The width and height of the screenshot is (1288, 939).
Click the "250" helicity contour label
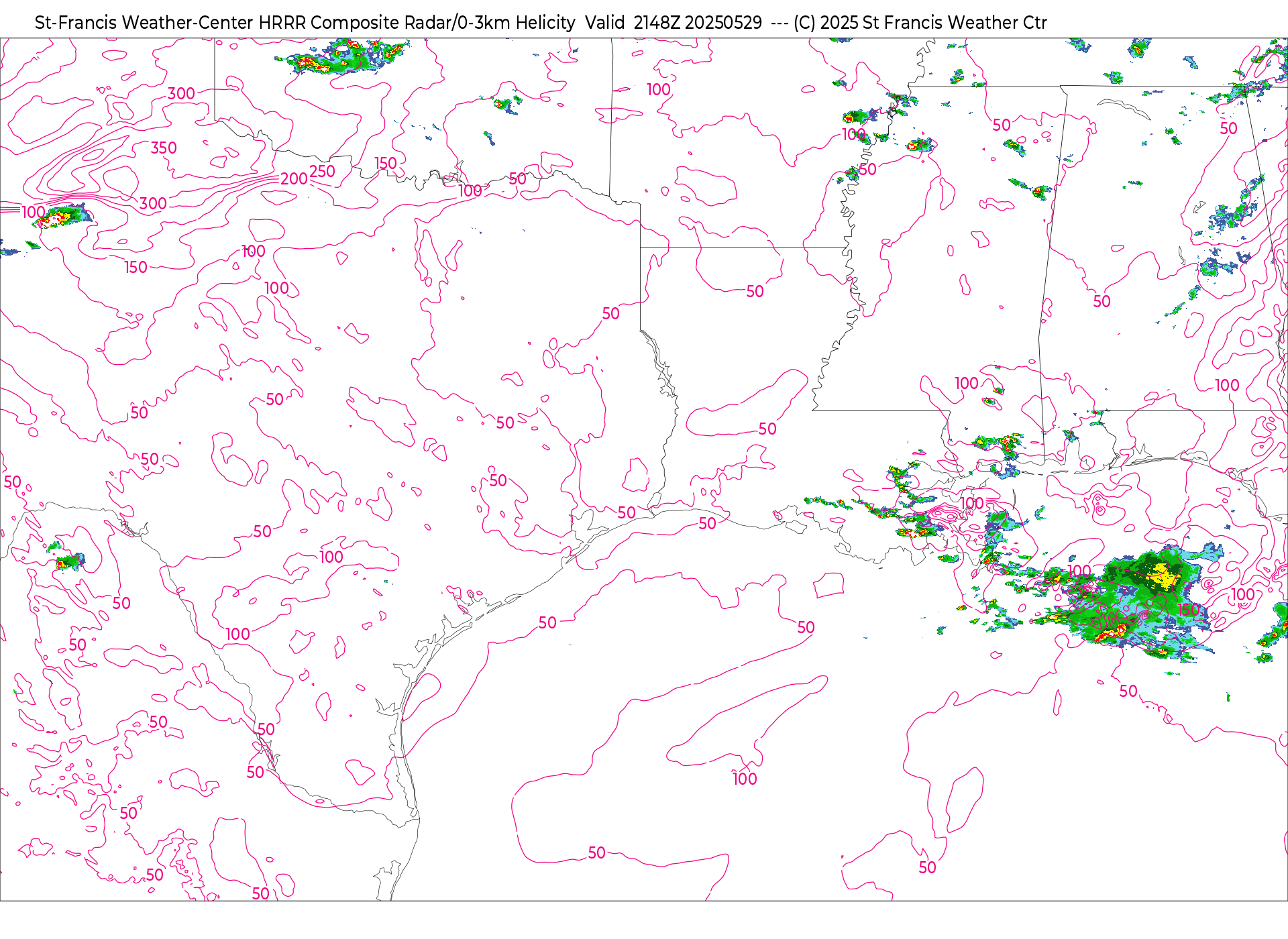(322, 172)
